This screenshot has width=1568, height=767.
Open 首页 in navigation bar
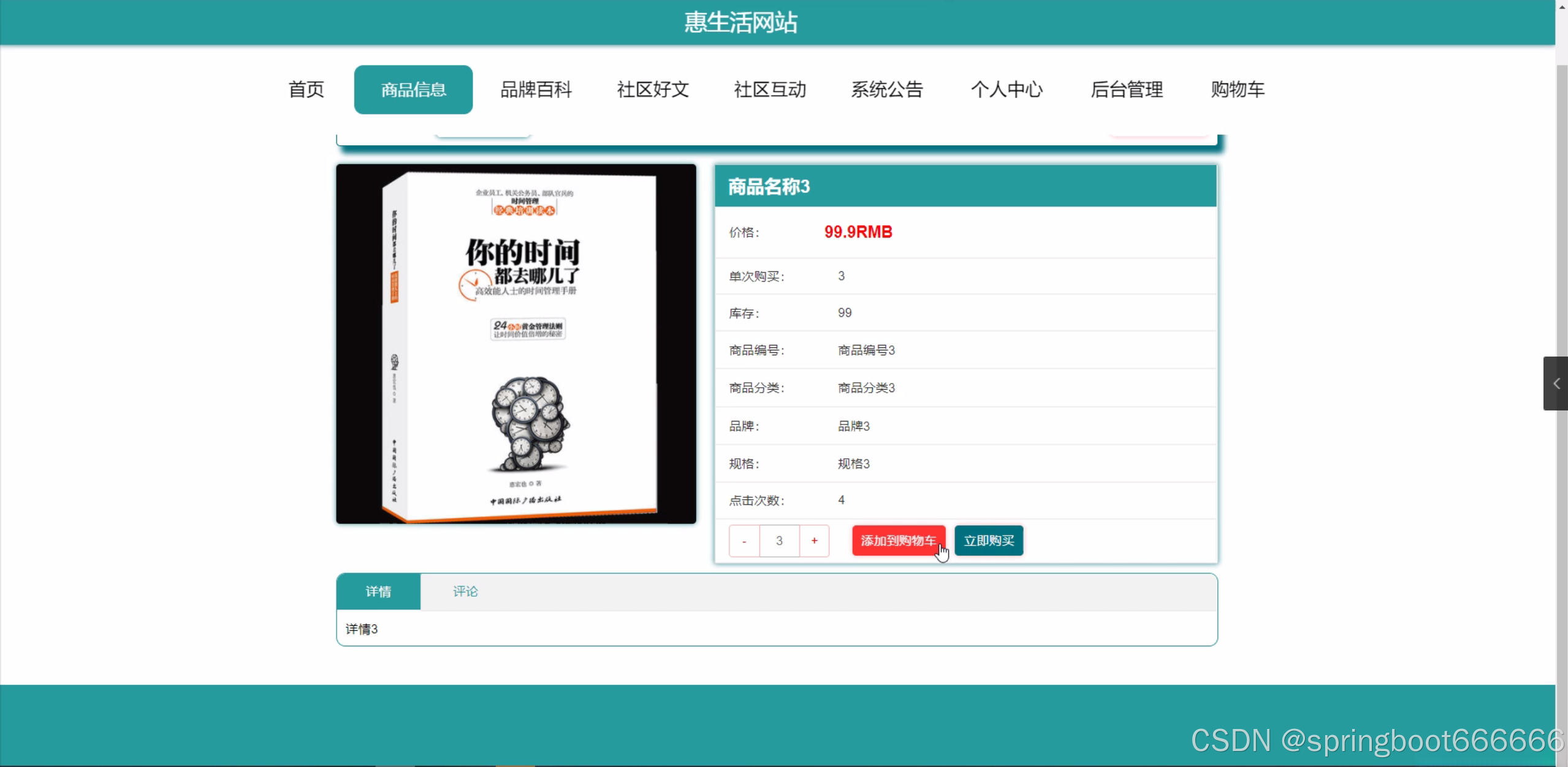coord(306,90)
